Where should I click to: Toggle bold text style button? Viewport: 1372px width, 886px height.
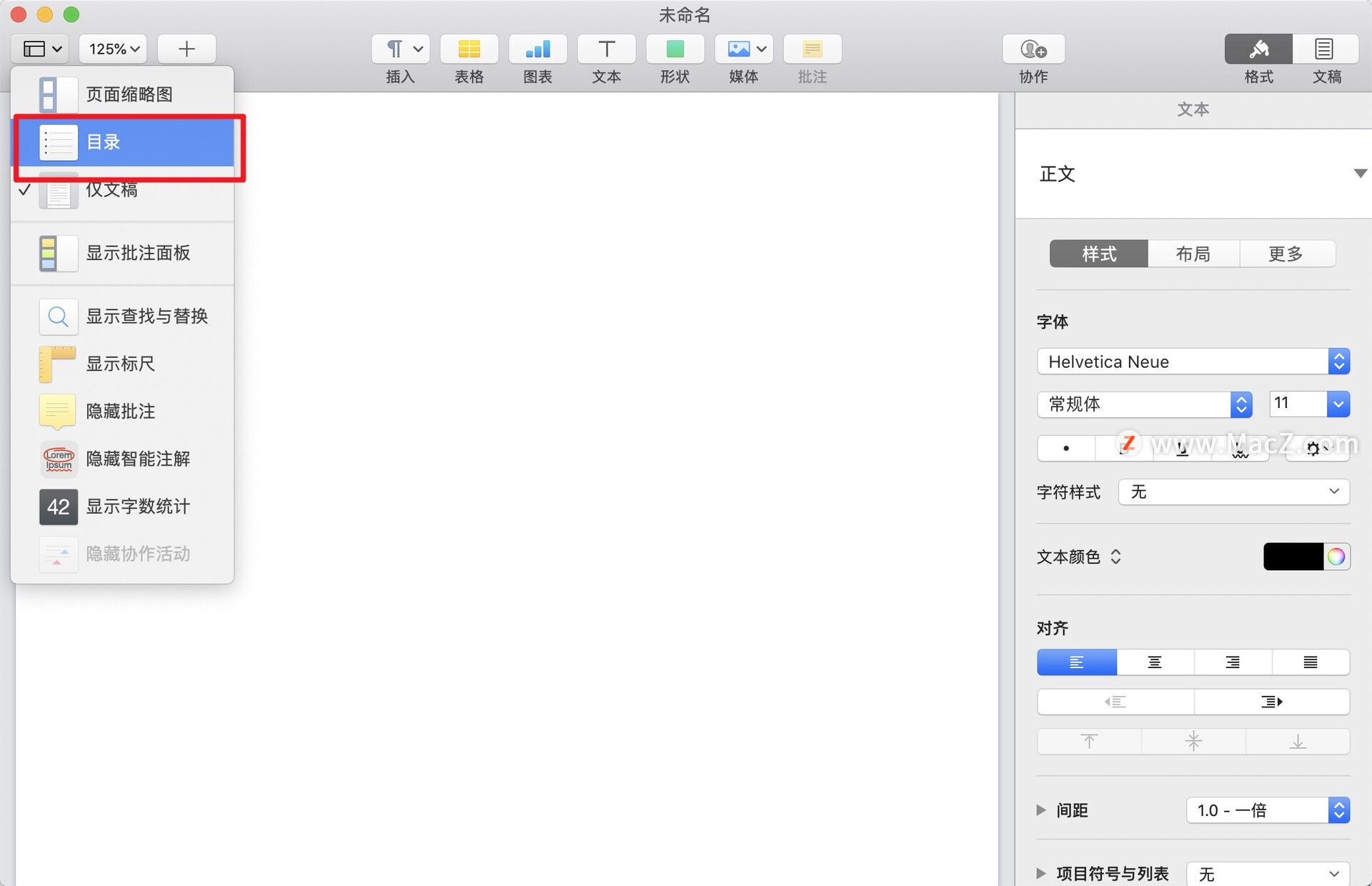(1066, 448)
